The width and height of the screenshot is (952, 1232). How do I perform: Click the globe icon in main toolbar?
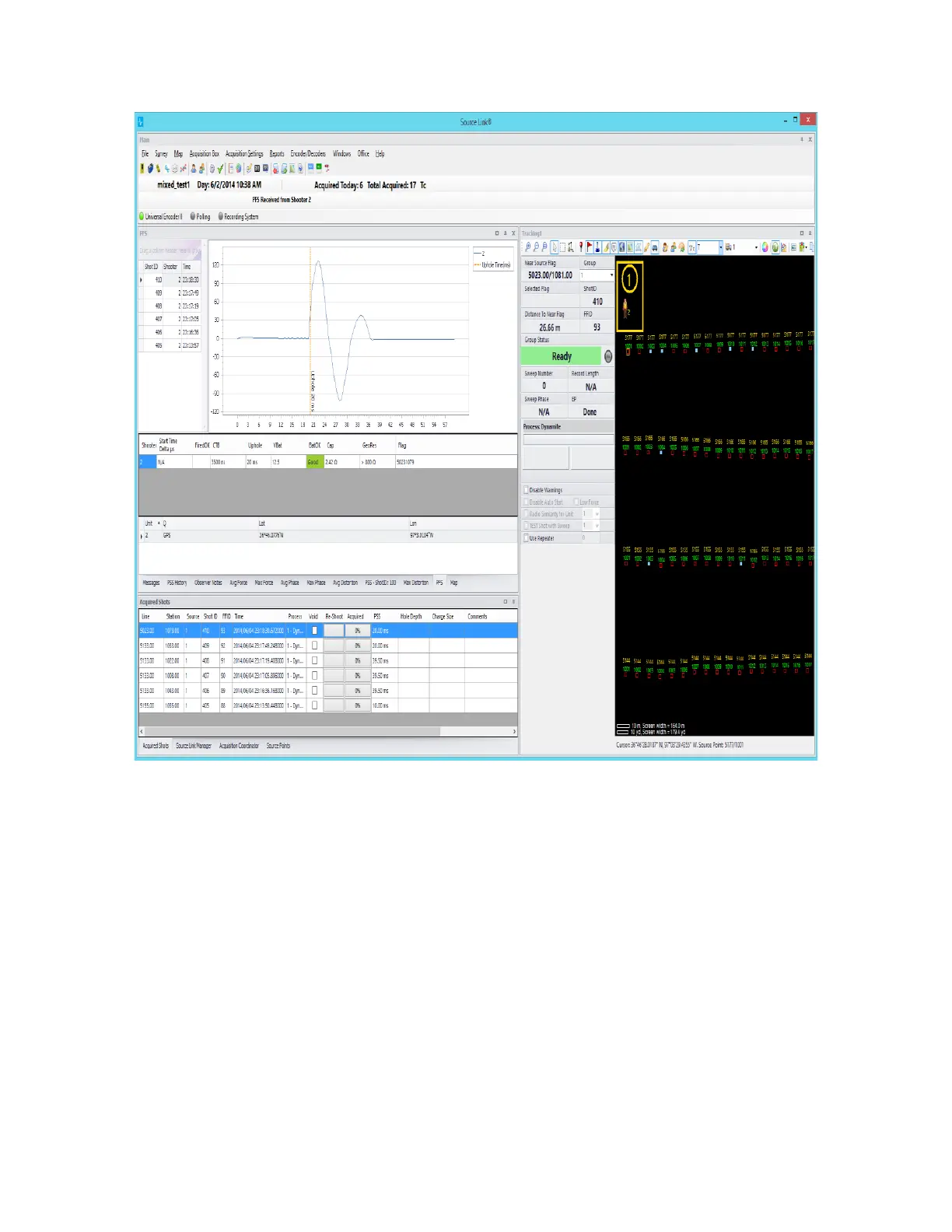(239, 168)
